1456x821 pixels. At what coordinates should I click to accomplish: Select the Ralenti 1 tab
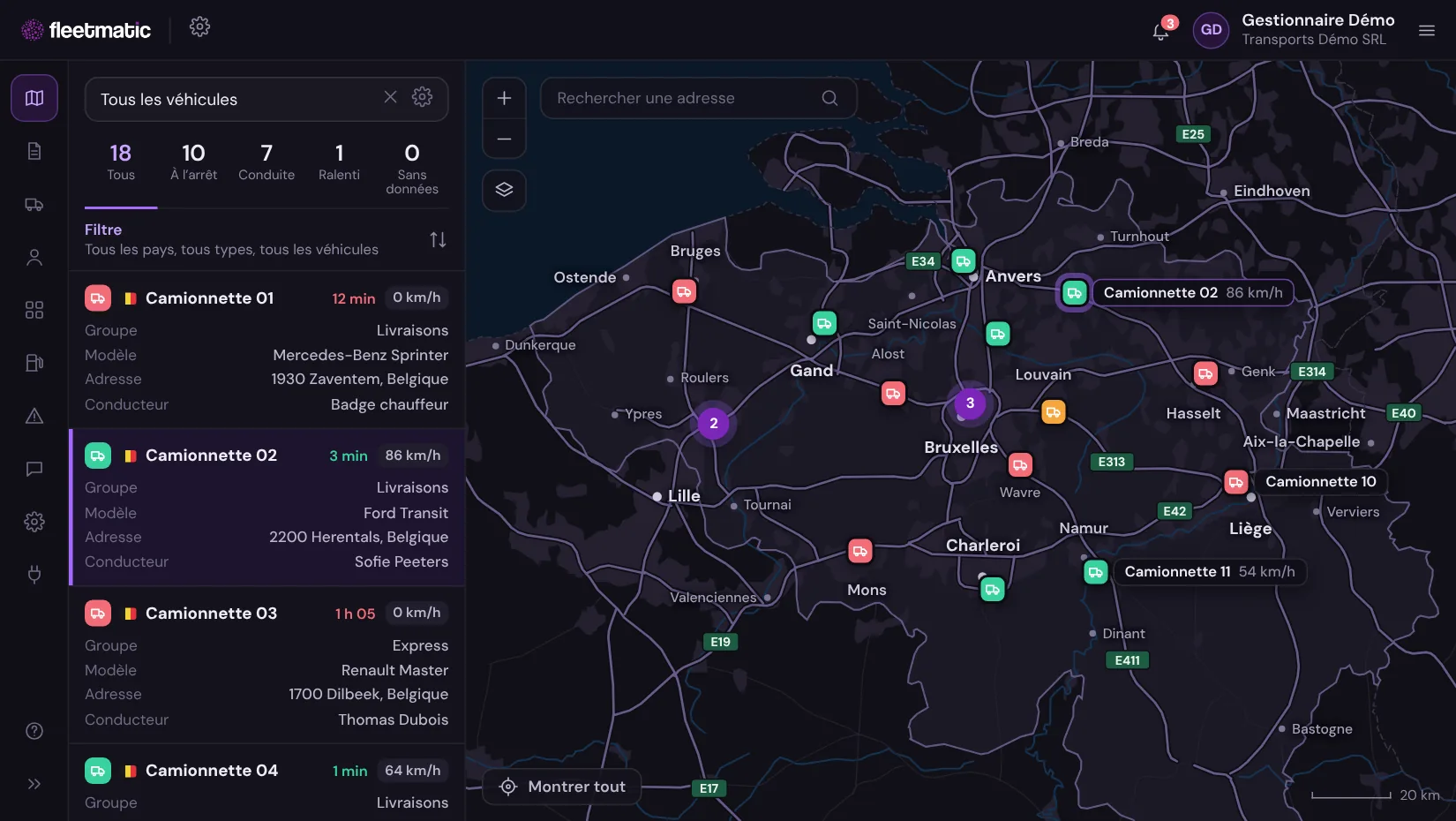point(339,163)
